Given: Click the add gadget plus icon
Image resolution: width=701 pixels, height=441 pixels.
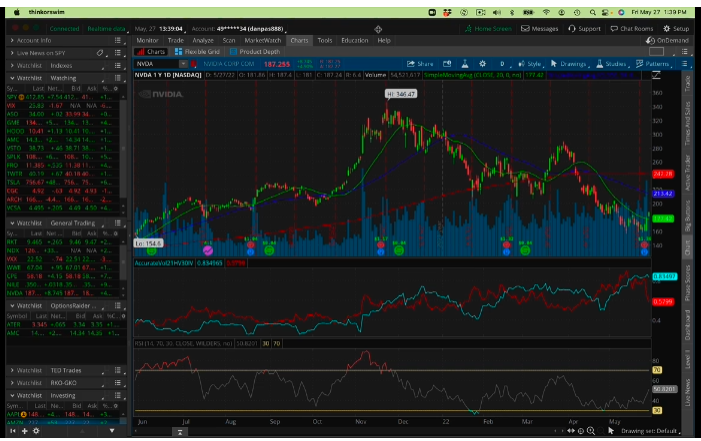Looking at the screenshot, I should pyautogui.click(x=25, y=431).
